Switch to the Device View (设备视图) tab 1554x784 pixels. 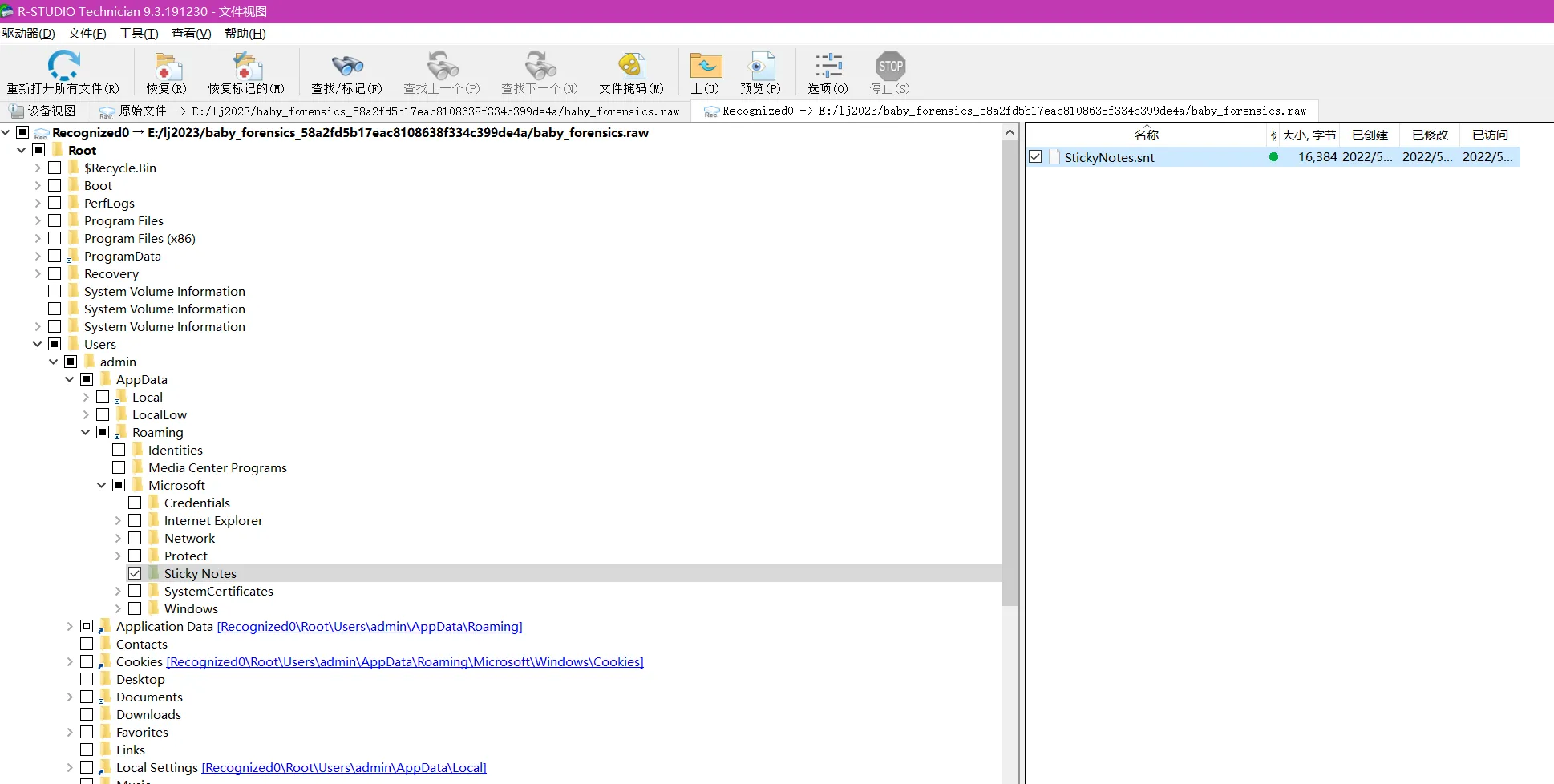pos(43,111)
